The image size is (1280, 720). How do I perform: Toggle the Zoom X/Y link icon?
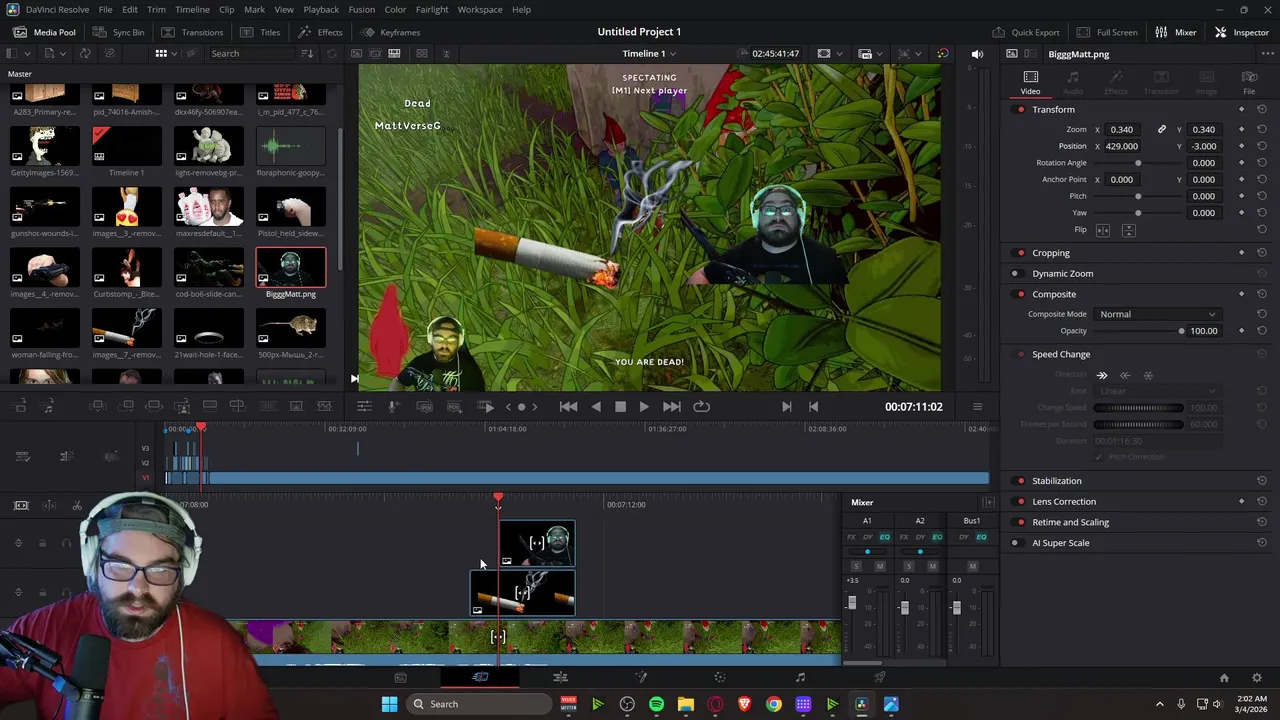(1162, 129)
